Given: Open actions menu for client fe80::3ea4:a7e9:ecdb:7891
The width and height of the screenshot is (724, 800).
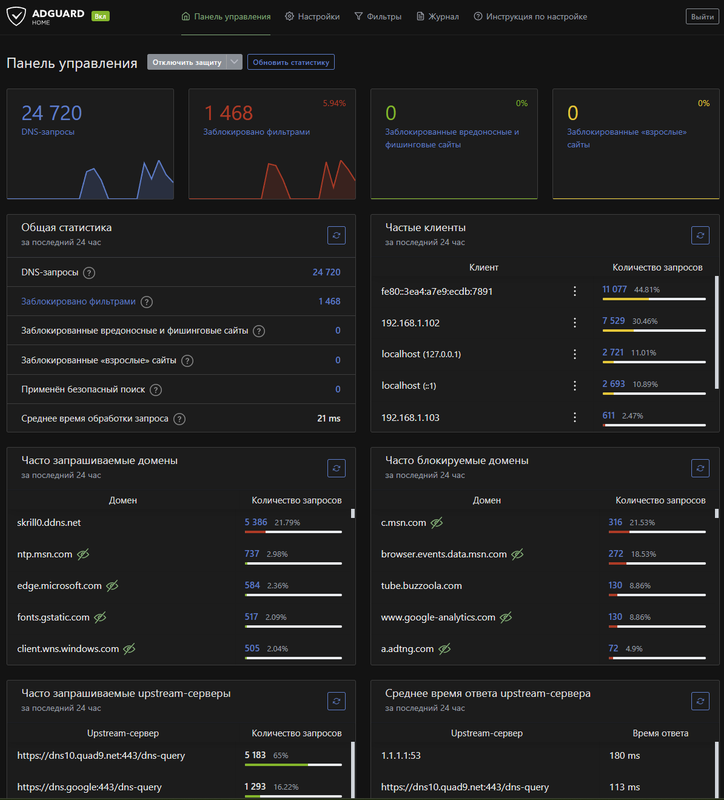Looking at the screenshot, I should pos(575,291).
